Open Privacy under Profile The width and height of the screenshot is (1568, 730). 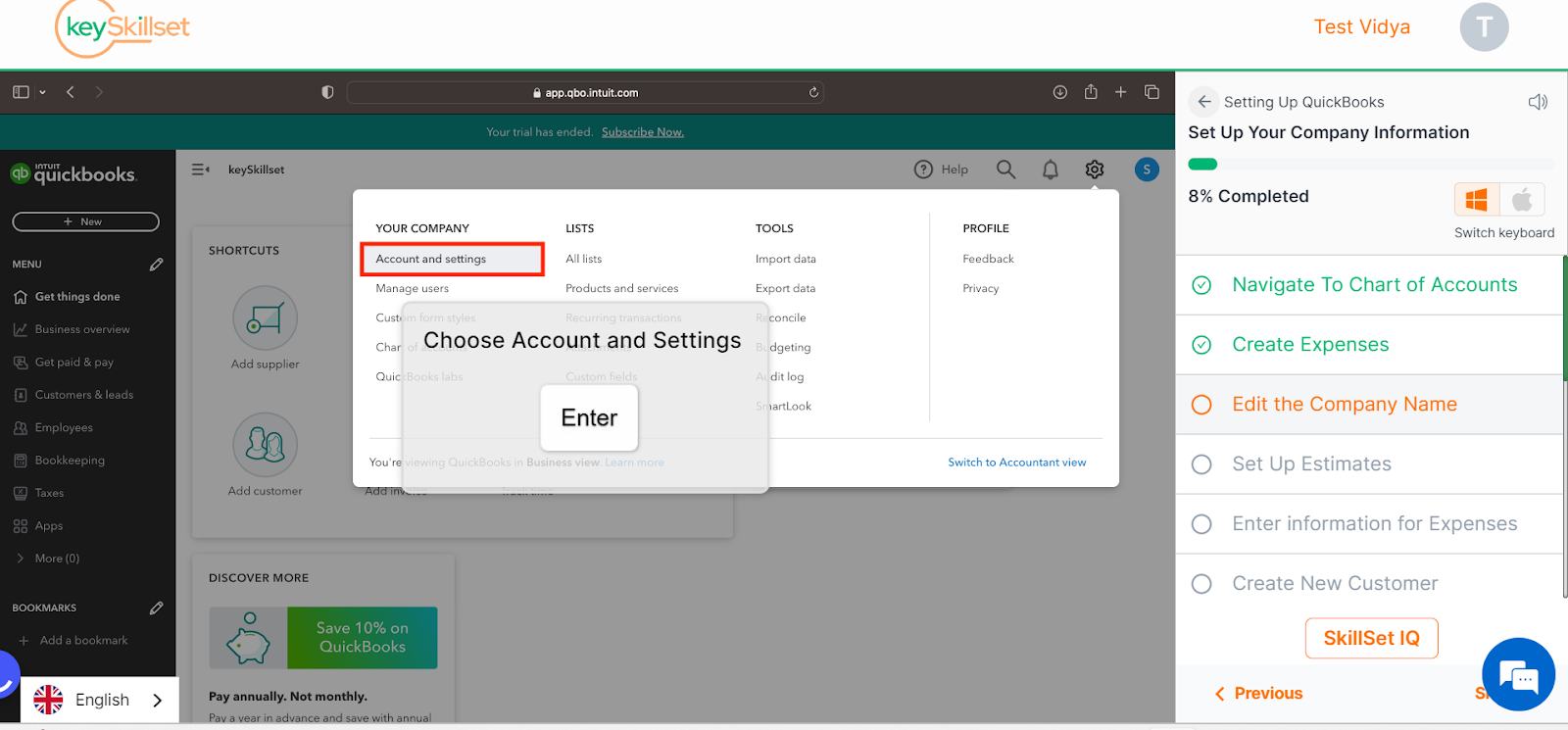pos(980,288)
